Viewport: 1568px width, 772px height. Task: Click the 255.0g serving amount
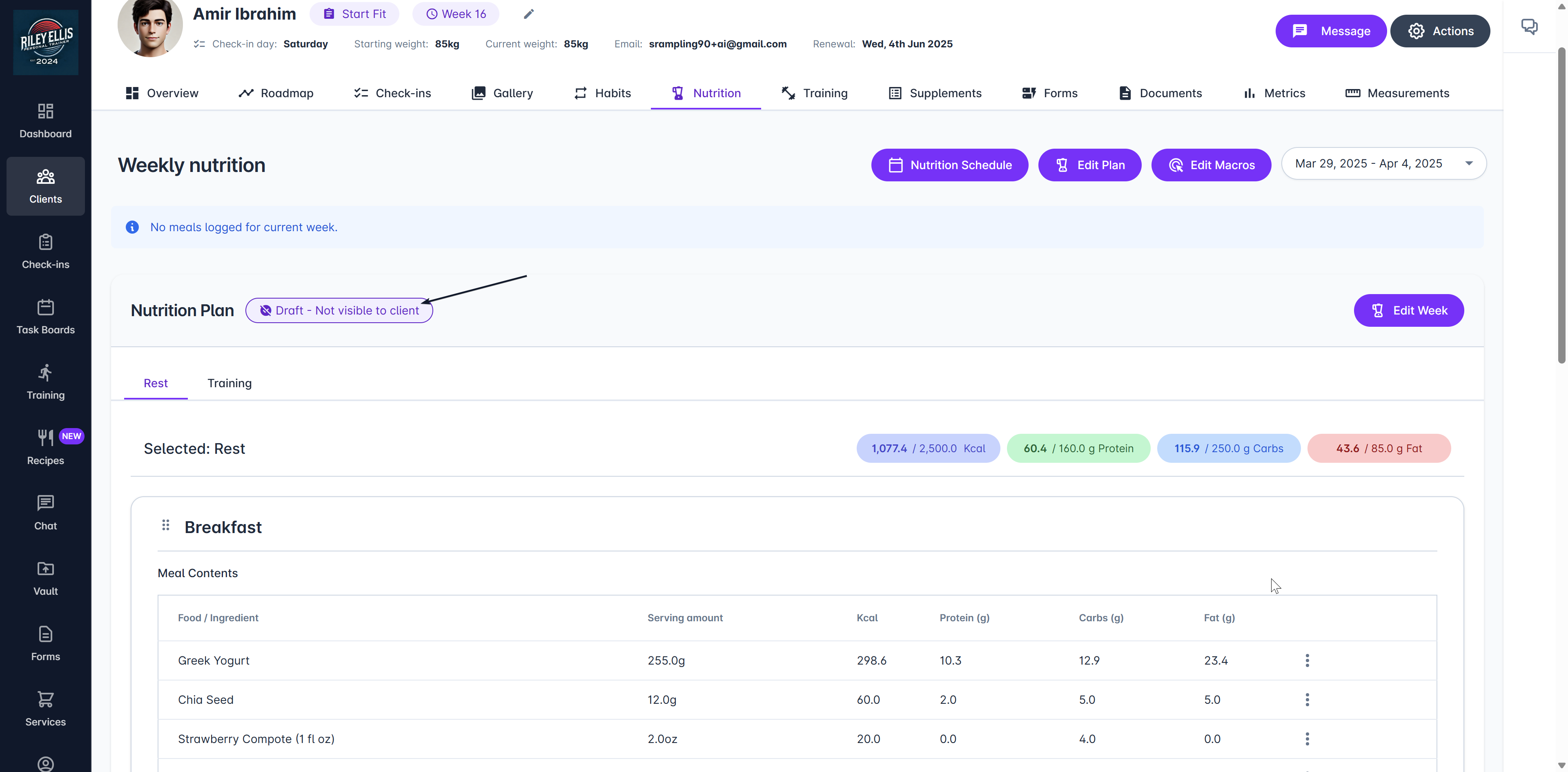(666, 660)
